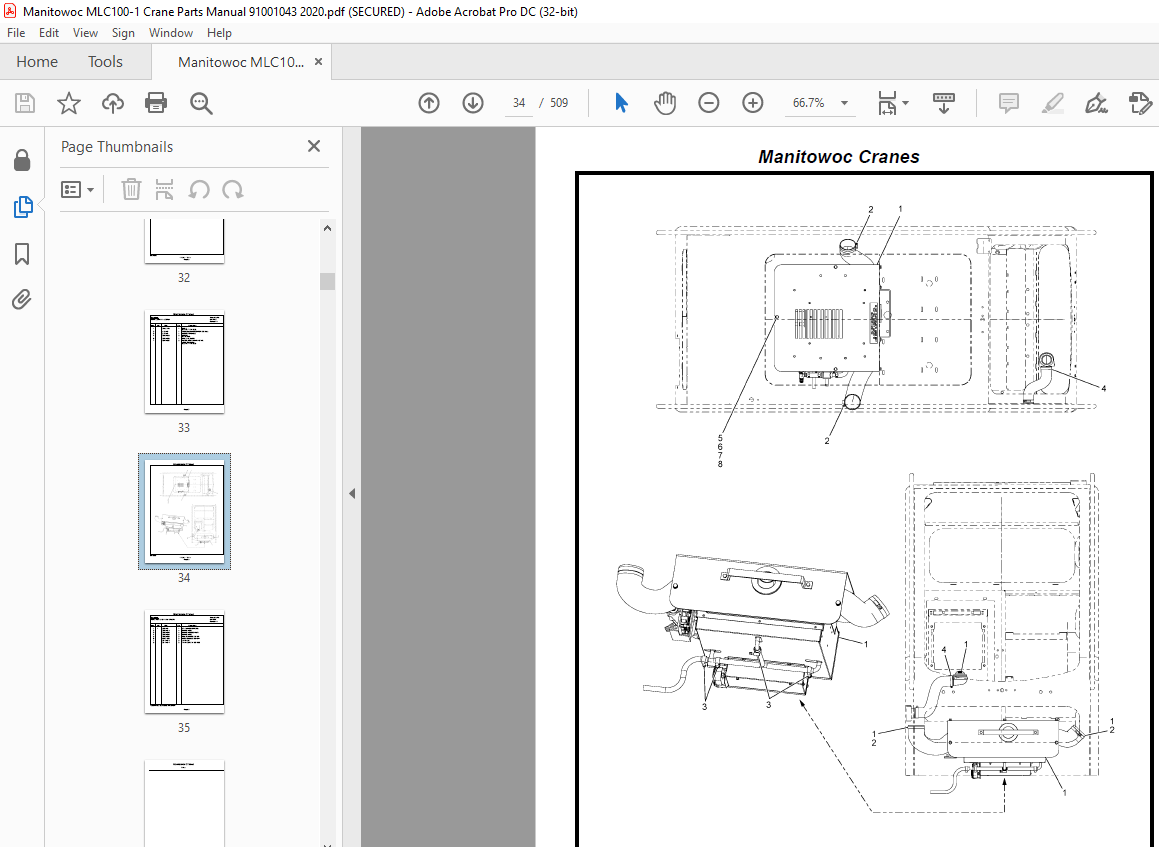Rotate pages counterclockwise

199,190
